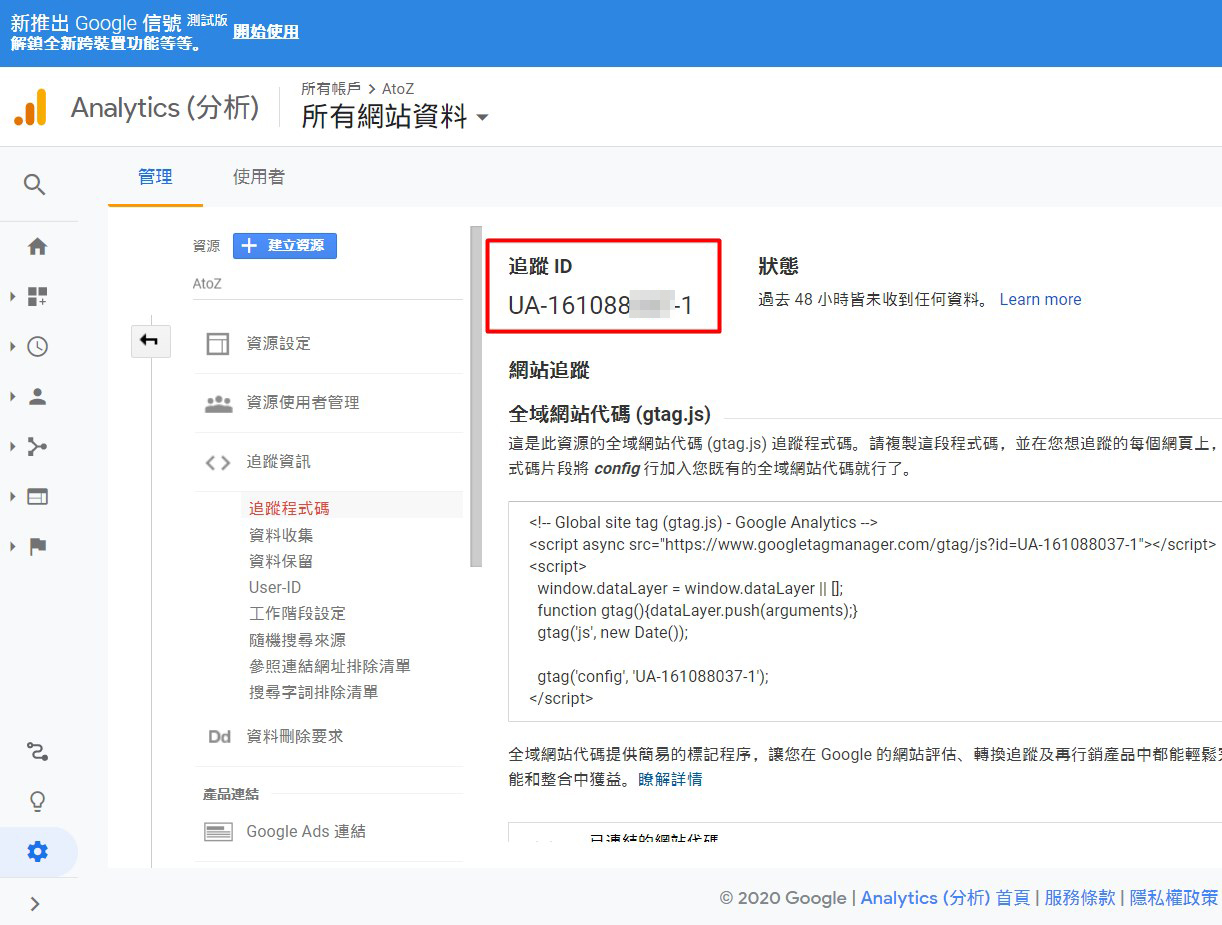Image resolution: width=1222 pixels, height=925 pixels.
Task: Open the Acquisition arrows icon
Action: [x=37, y=447]
